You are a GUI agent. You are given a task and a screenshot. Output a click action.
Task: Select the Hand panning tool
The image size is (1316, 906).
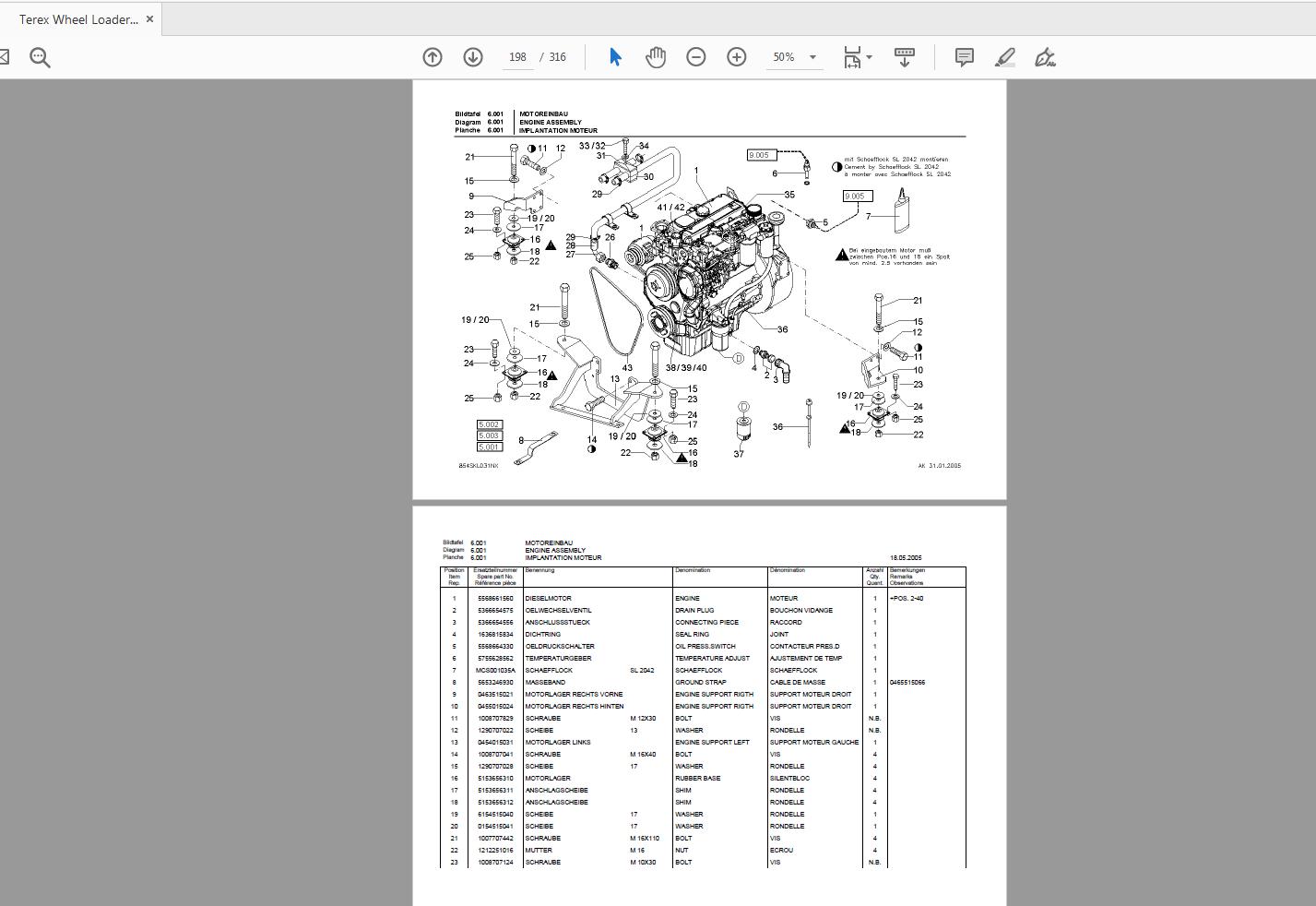[655, 56]
